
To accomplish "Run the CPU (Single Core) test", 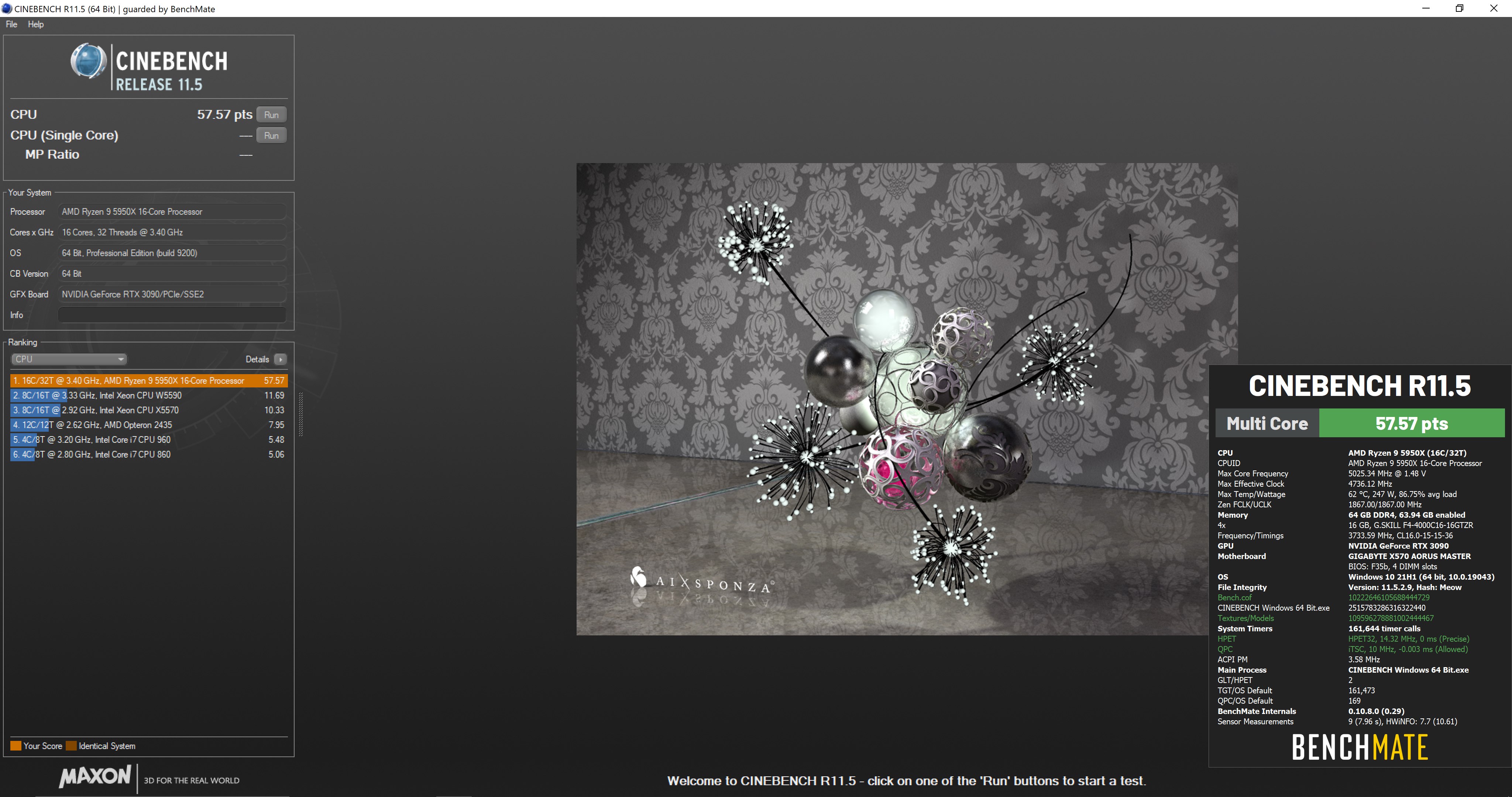I will (x=271, y=135).
